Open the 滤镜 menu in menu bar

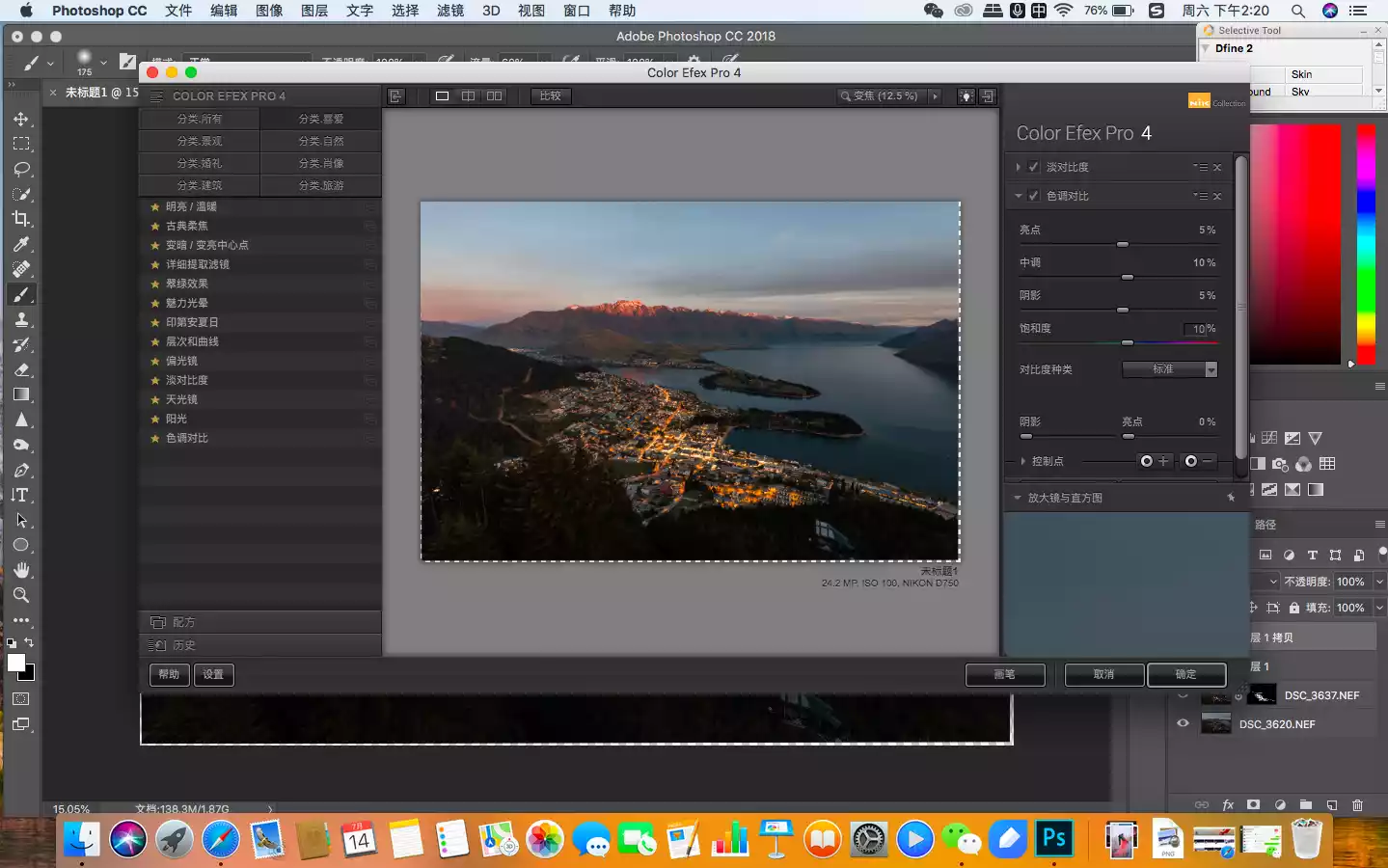tap(449, 11)
